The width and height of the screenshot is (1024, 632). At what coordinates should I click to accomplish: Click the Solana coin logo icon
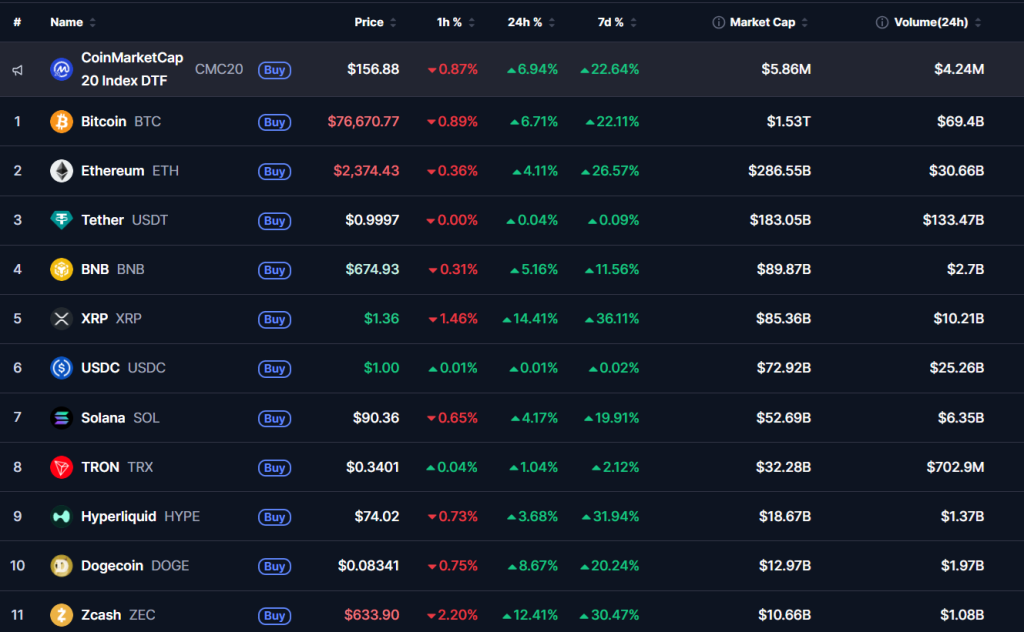coord(61,418)
